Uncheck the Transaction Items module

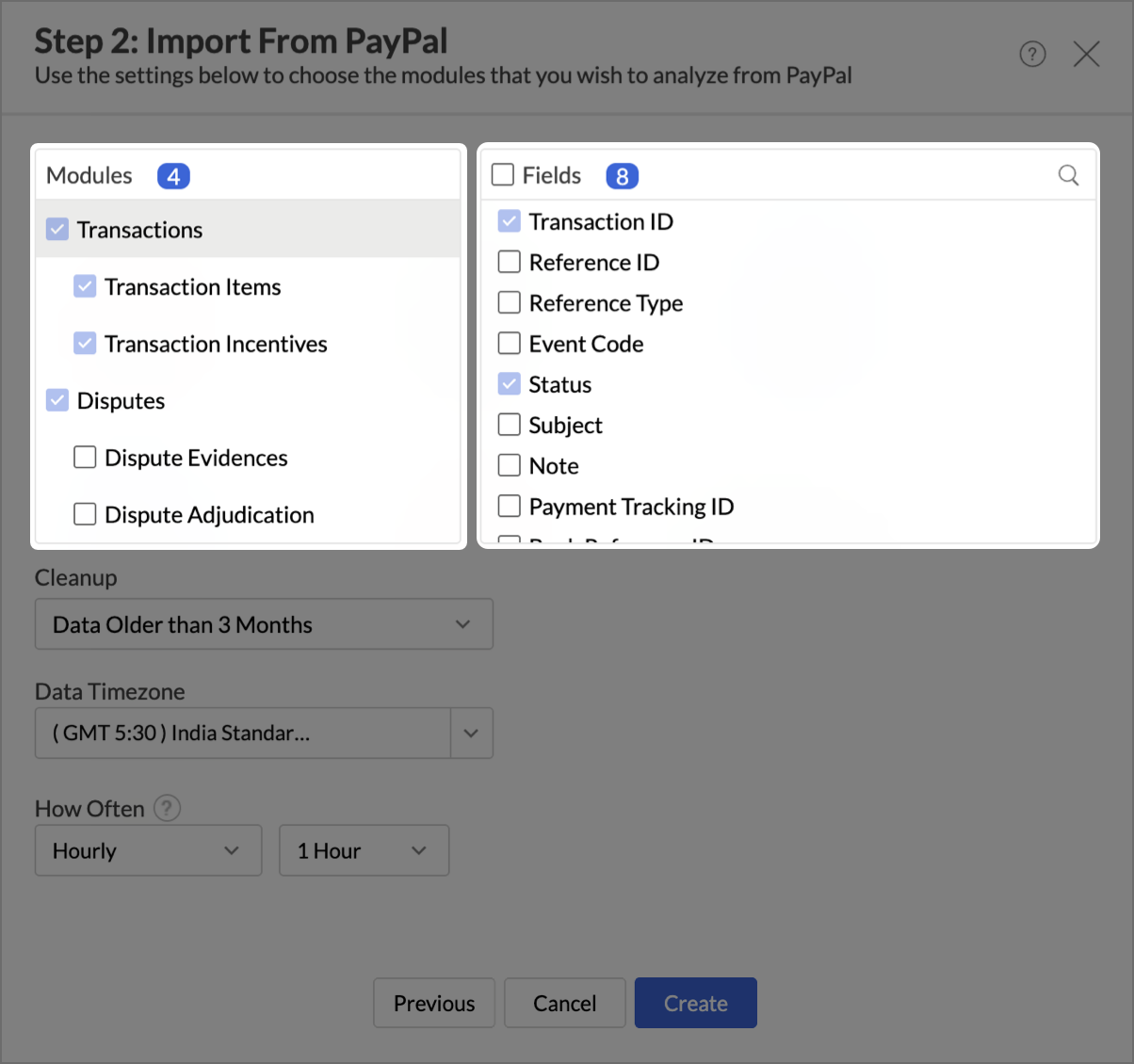point(86,287)
